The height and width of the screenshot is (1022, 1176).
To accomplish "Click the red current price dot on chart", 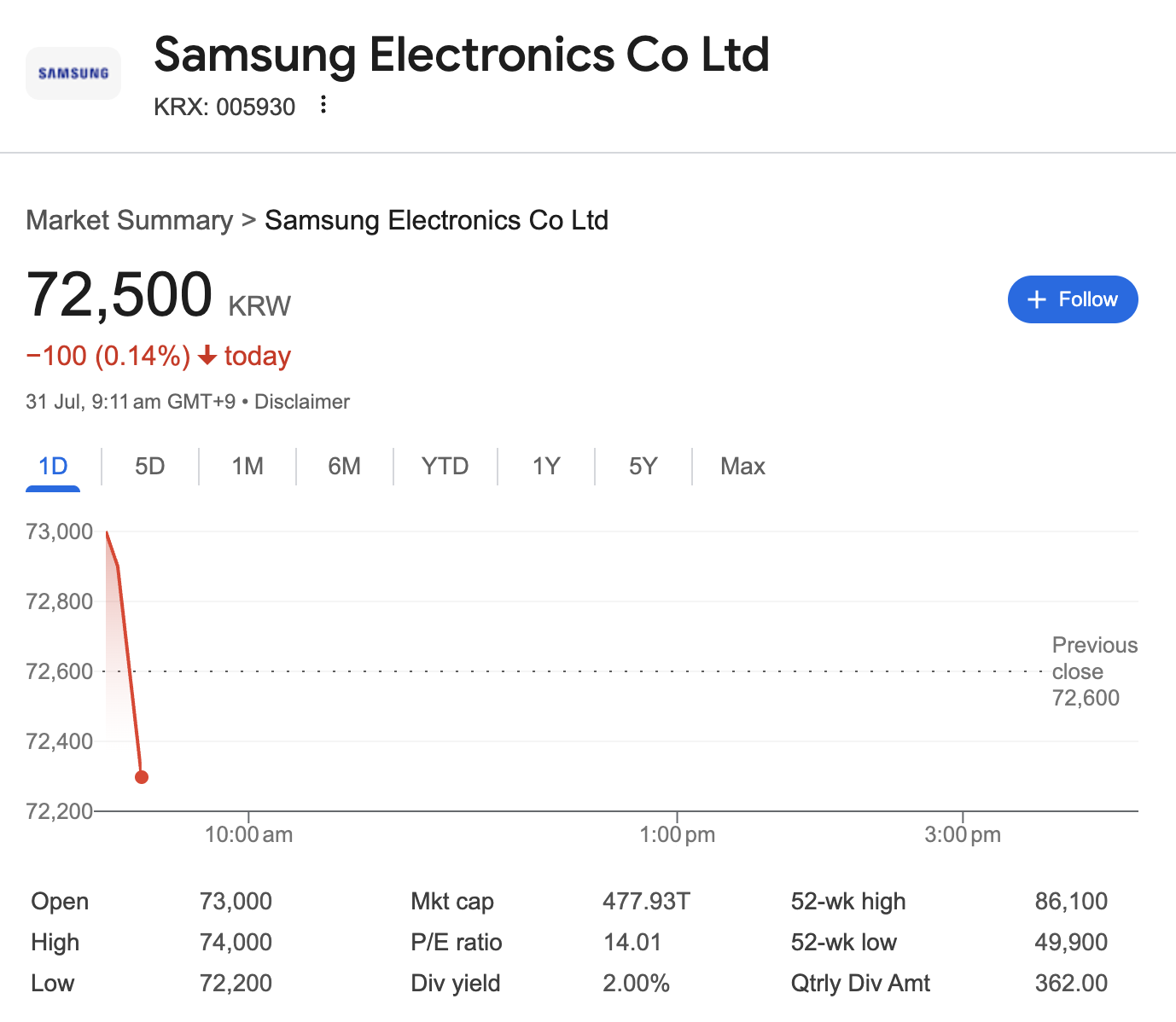I will (x=142, y=777).
